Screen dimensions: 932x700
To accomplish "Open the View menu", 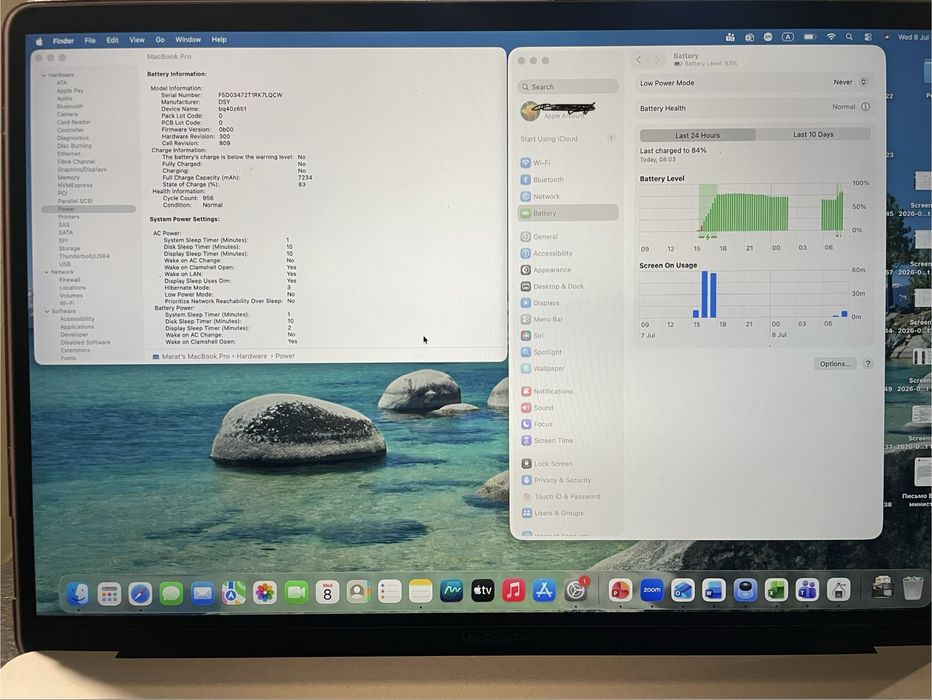I will 137,40.
